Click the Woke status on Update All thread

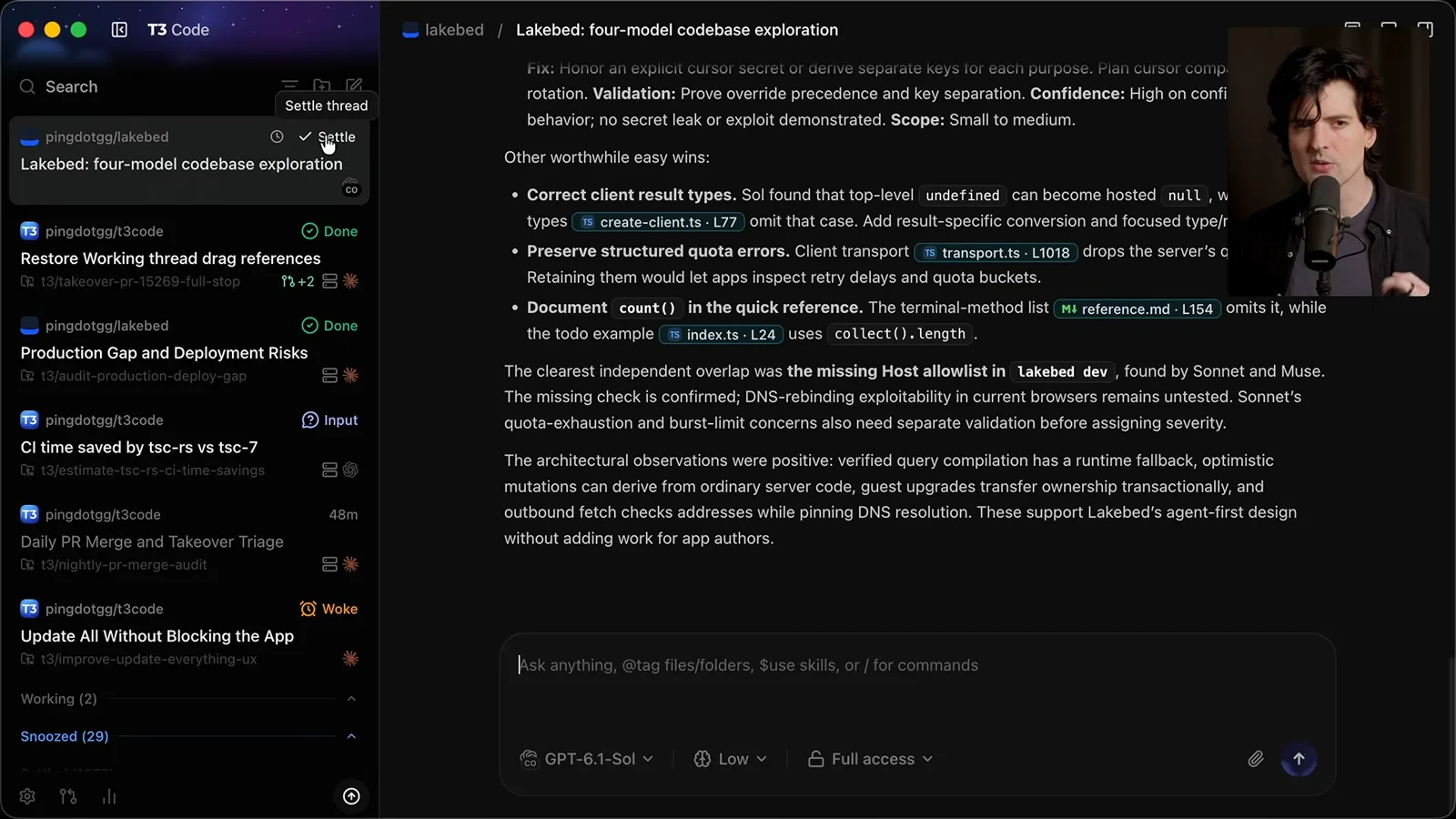[x=329, y=609]
